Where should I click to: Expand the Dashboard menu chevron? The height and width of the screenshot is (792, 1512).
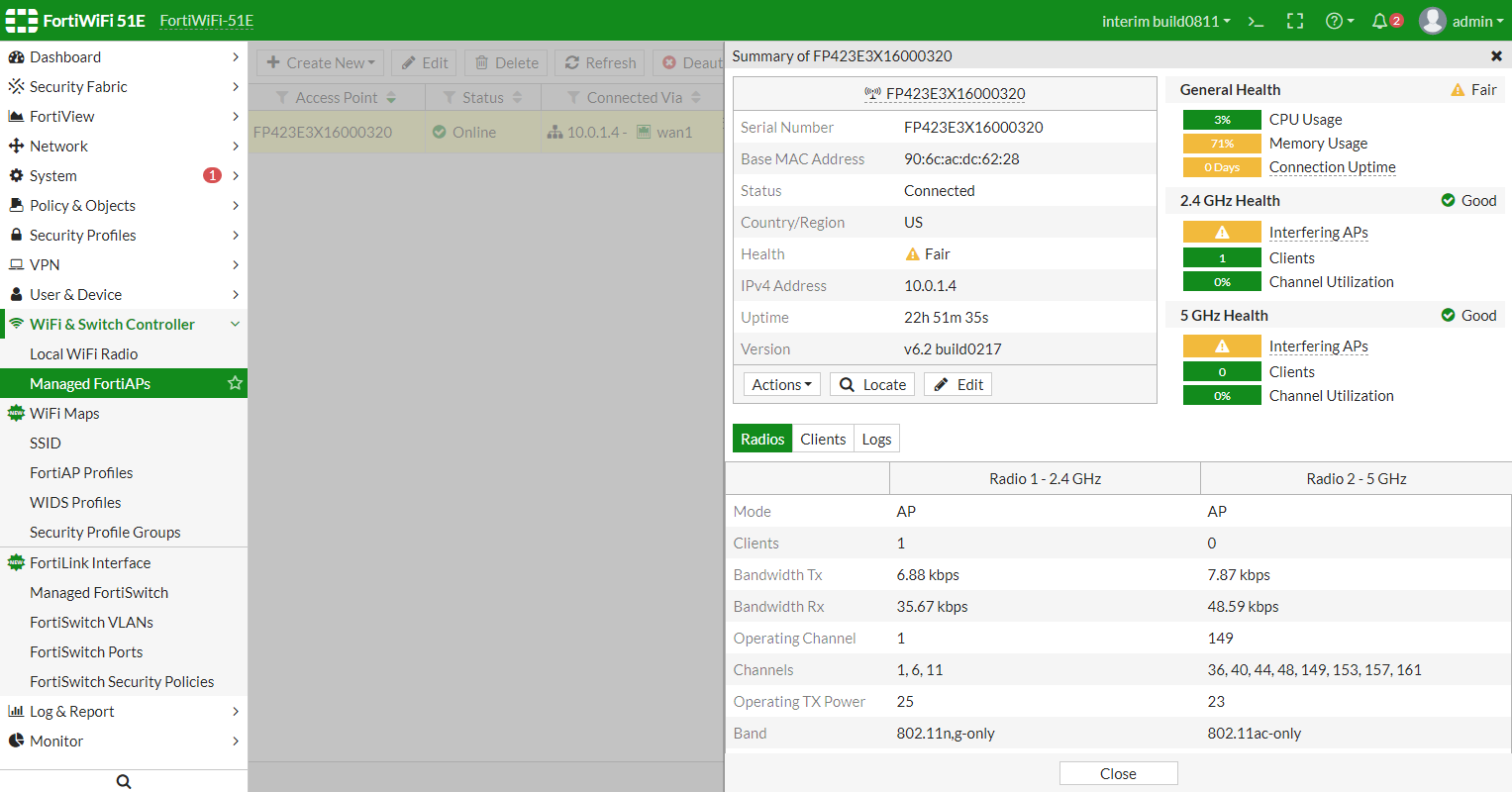point(236,57)
